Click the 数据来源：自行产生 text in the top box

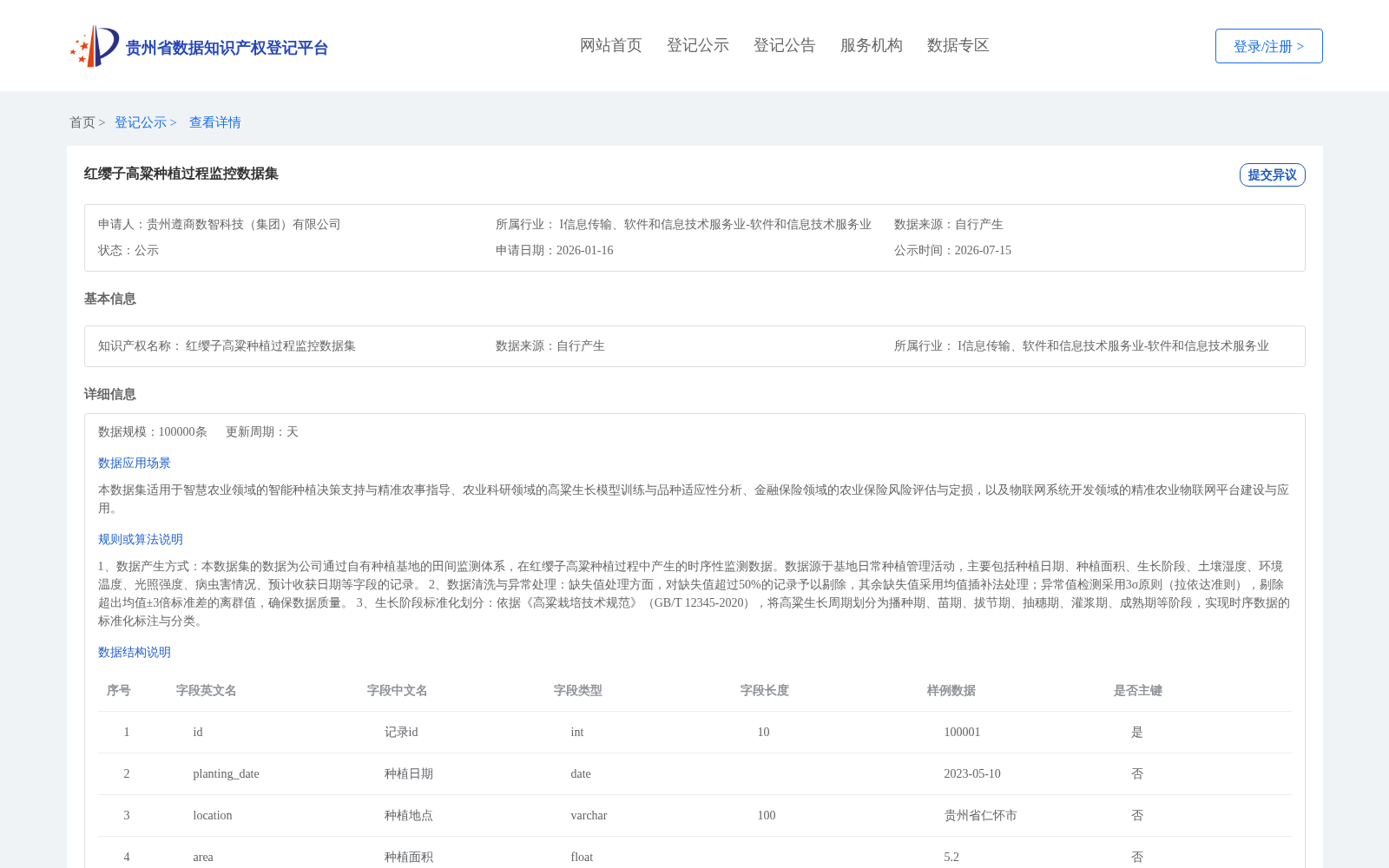pos(948,224)
